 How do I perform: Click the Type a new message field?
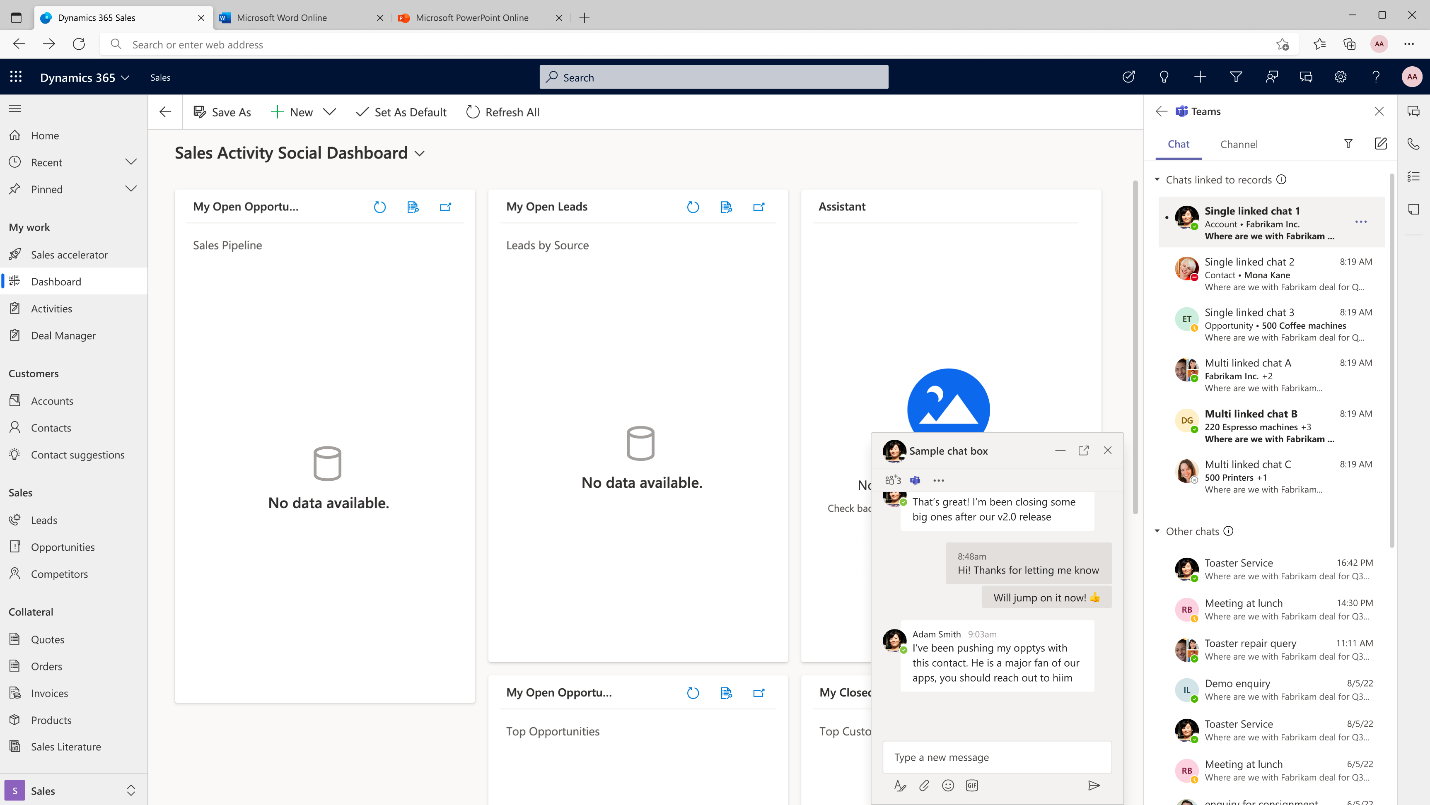pos(996,757)
